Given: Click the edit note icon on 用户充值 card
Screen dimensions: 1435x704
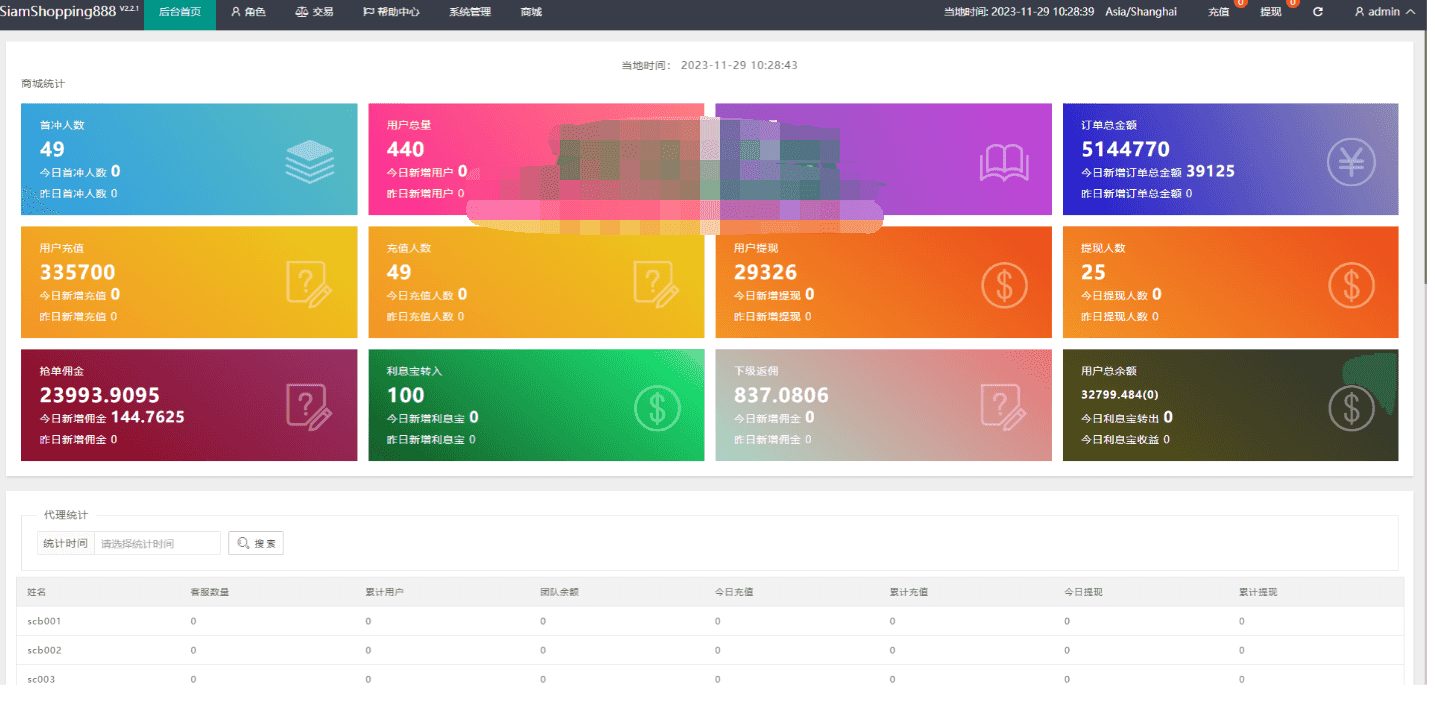Looking at the screenshot, I should click(309, 284).
